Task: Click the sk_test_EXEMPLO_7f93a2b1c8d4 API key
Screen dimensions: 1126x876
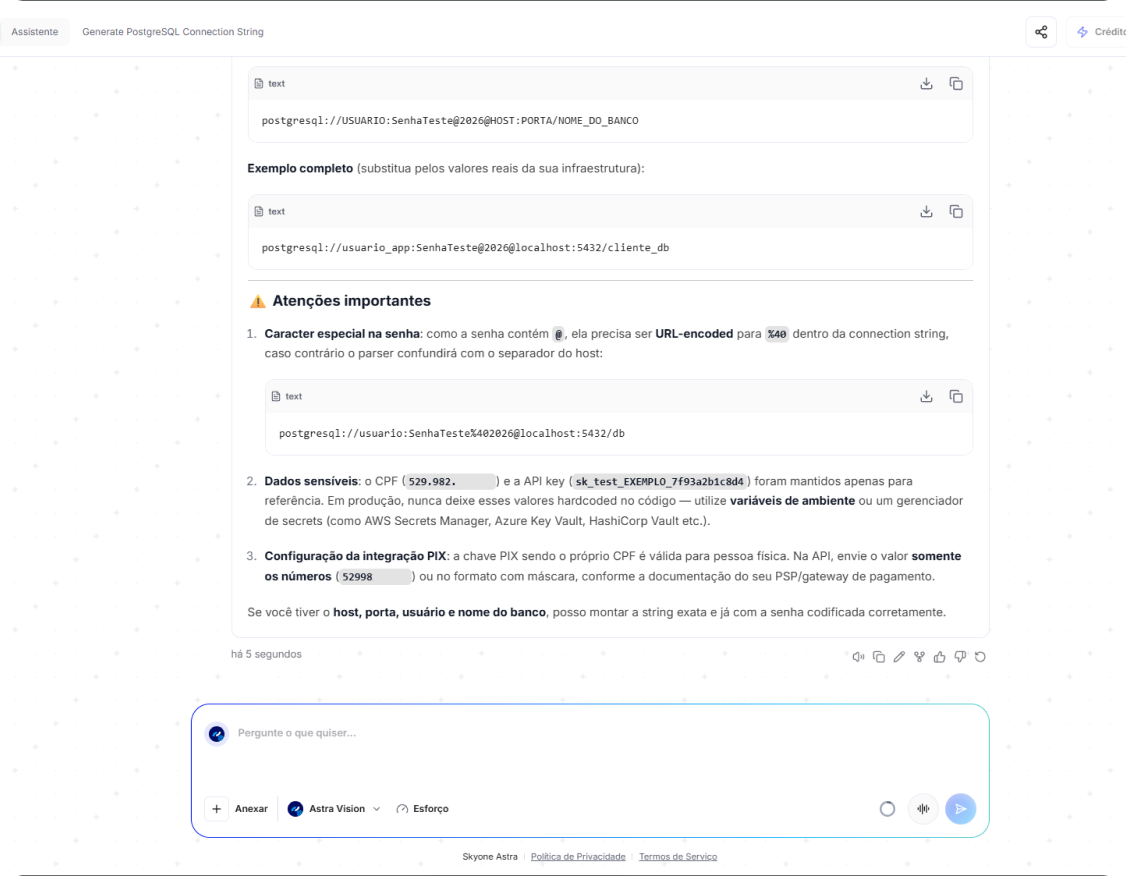Action: [x=659, y=482]
